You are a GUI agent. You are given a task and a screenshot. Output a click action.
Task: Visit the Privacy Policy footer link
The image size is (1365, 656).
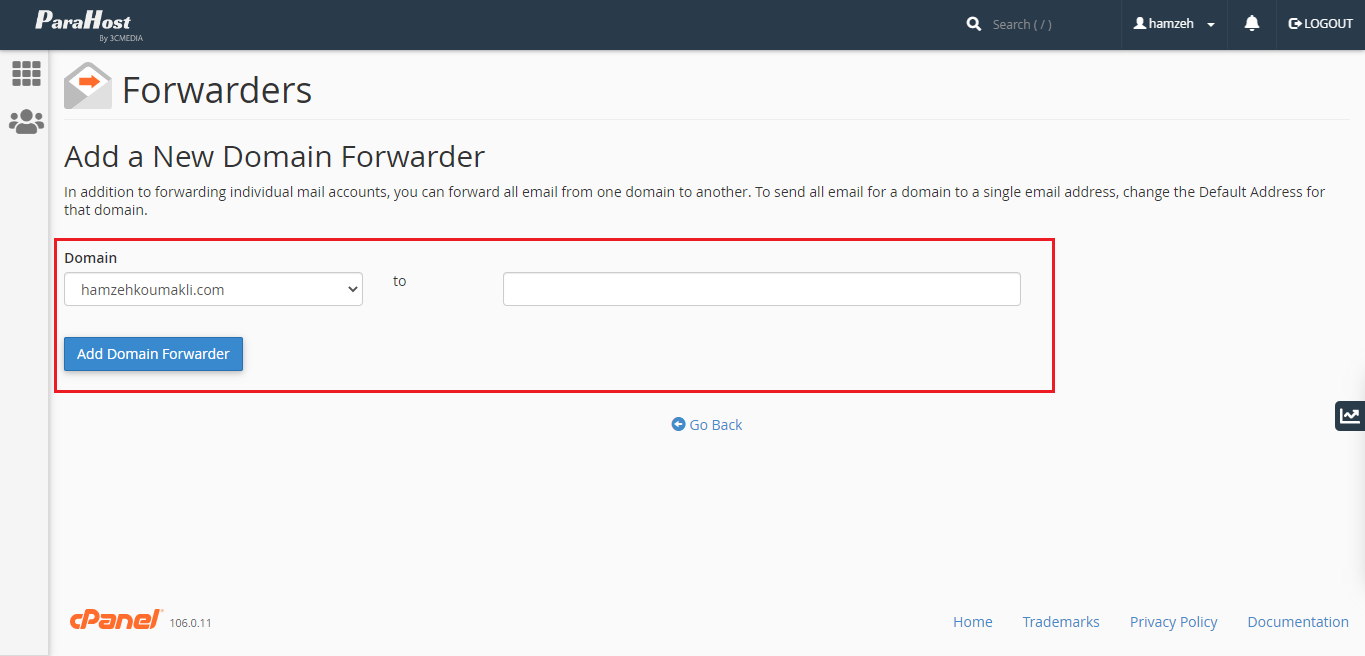click(x=1173, y=622)
